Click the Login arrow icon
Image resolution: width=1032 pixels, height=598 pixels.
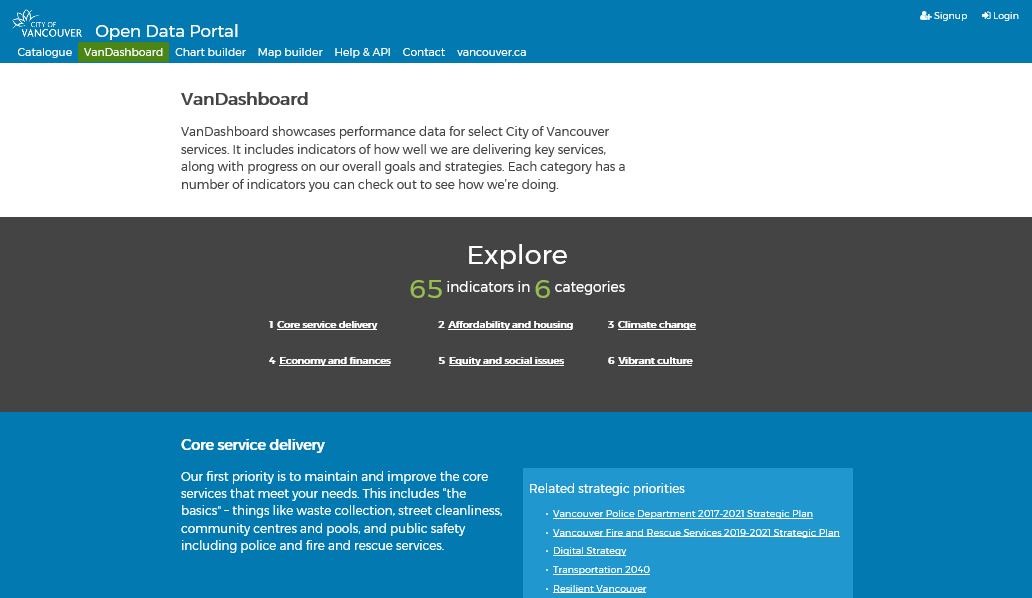[986, 16]
